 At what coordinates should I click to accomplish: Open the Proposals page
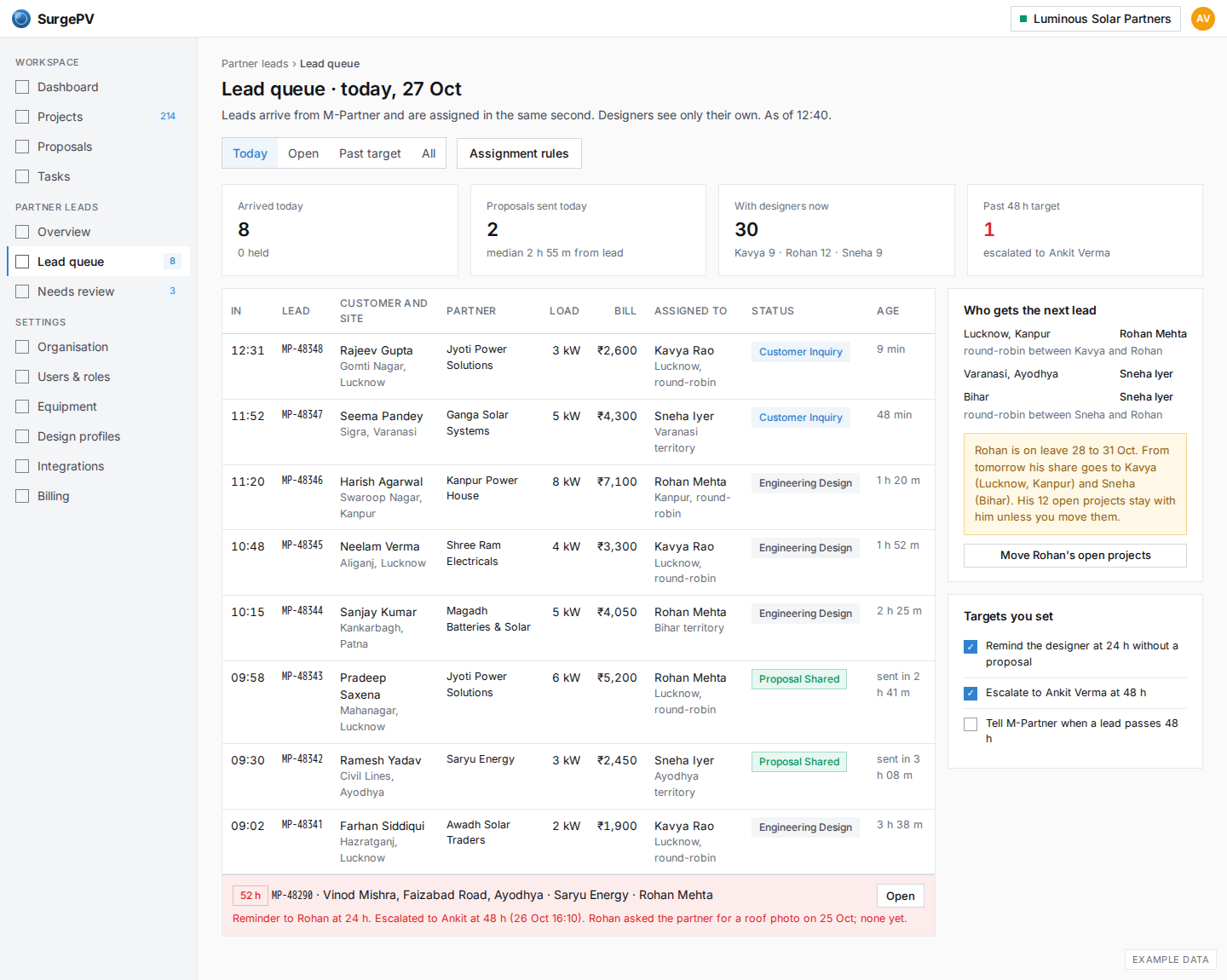coord(99,147)
